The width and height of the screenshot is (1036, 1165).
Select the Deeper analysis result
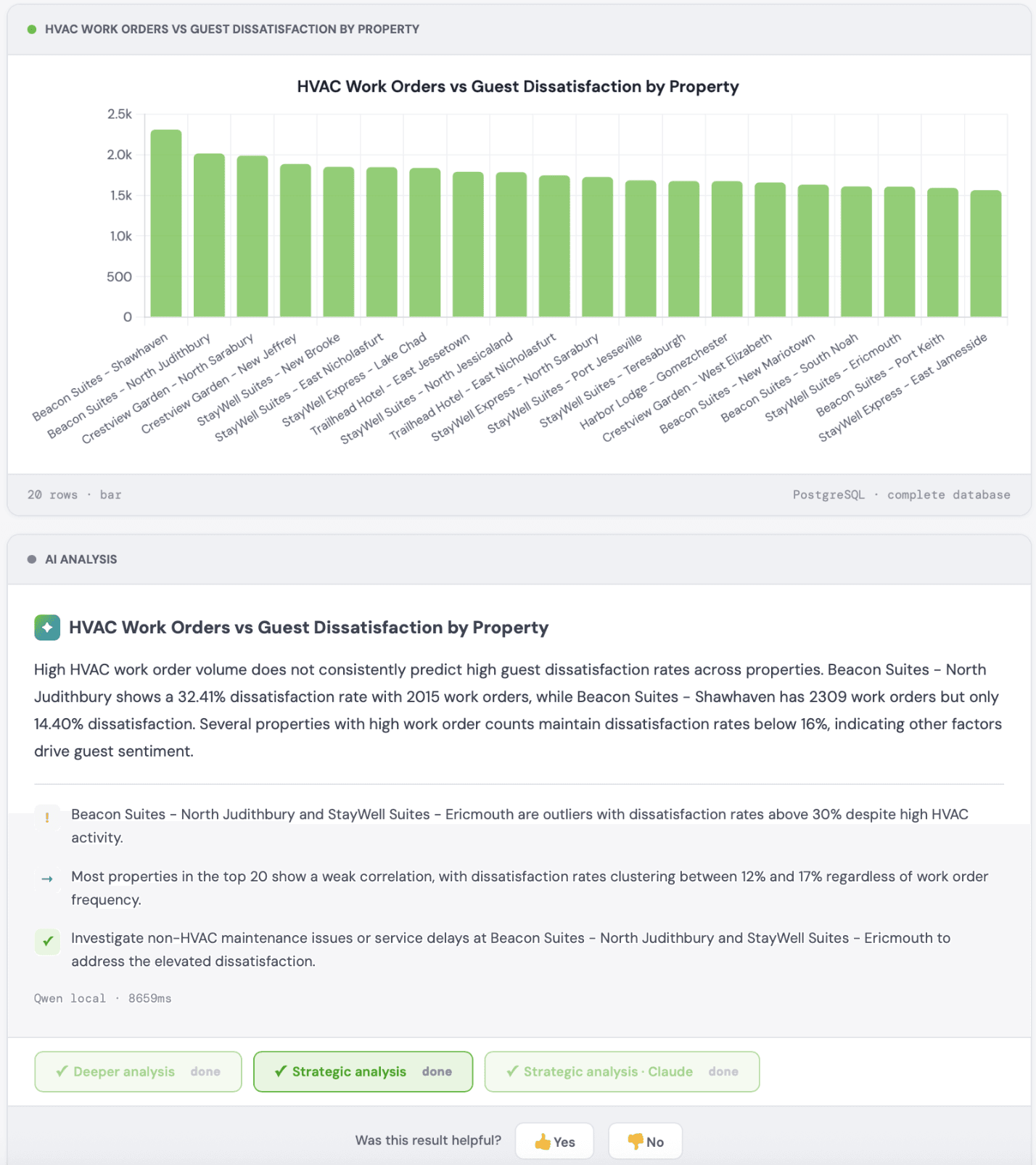click(x=137, y=1071)
